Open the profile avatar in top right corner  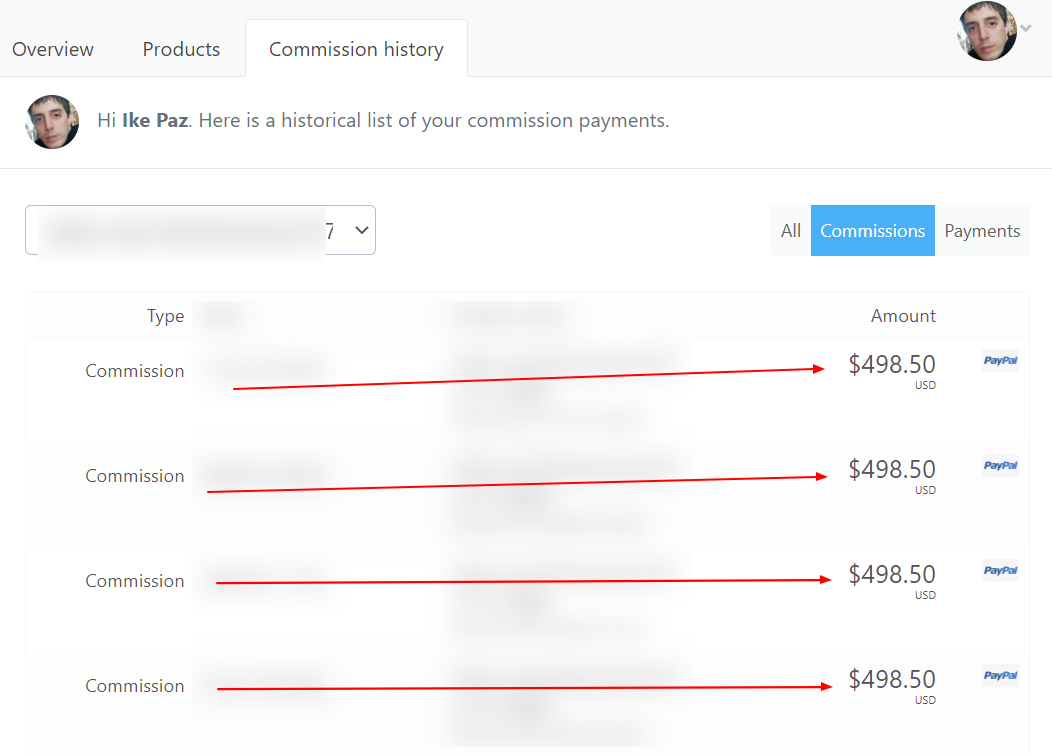pyautogui.click(x=987, y=31)
